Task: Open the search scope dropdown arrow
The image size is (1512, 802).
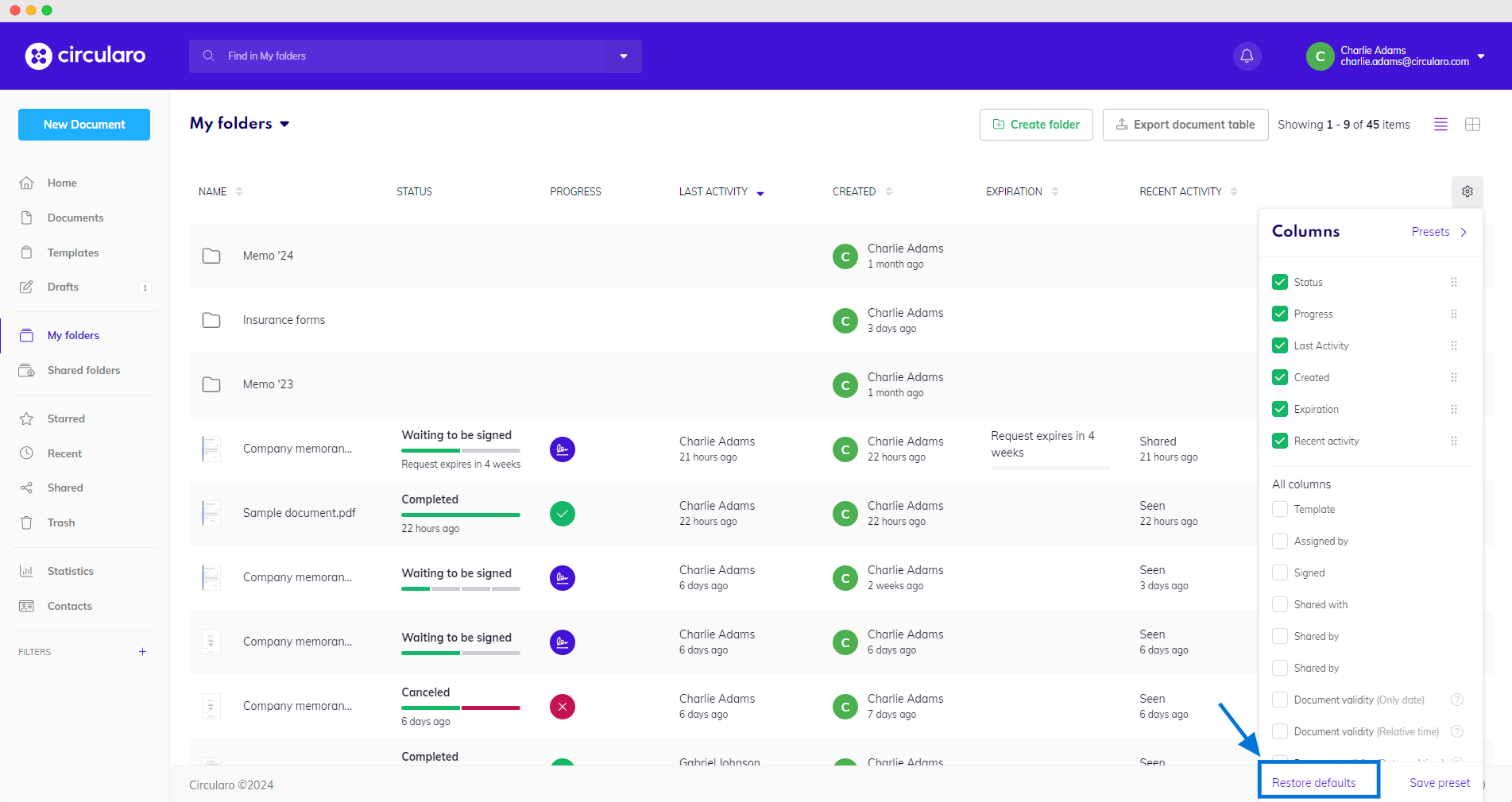Action: click(x=624, y=56)
